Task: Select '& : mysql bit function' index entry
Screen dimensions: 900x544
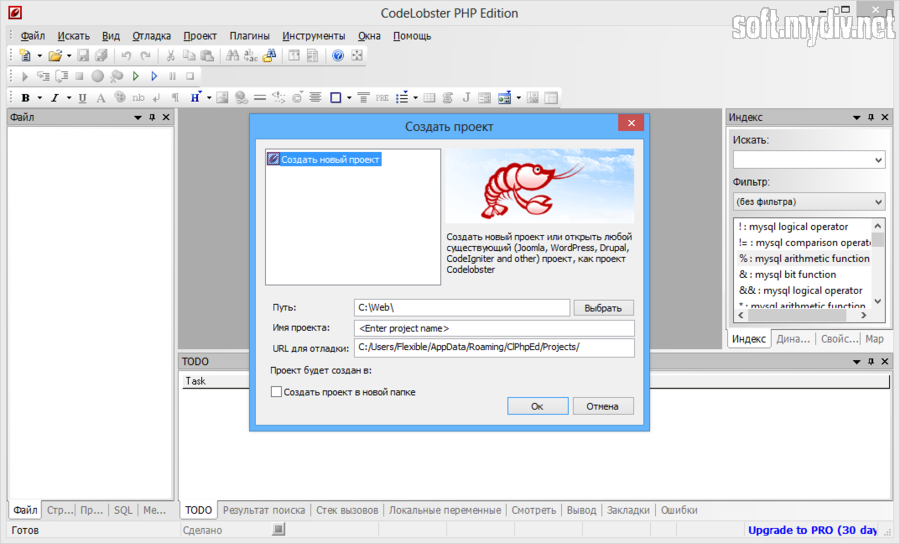Action: coord(788,275)
